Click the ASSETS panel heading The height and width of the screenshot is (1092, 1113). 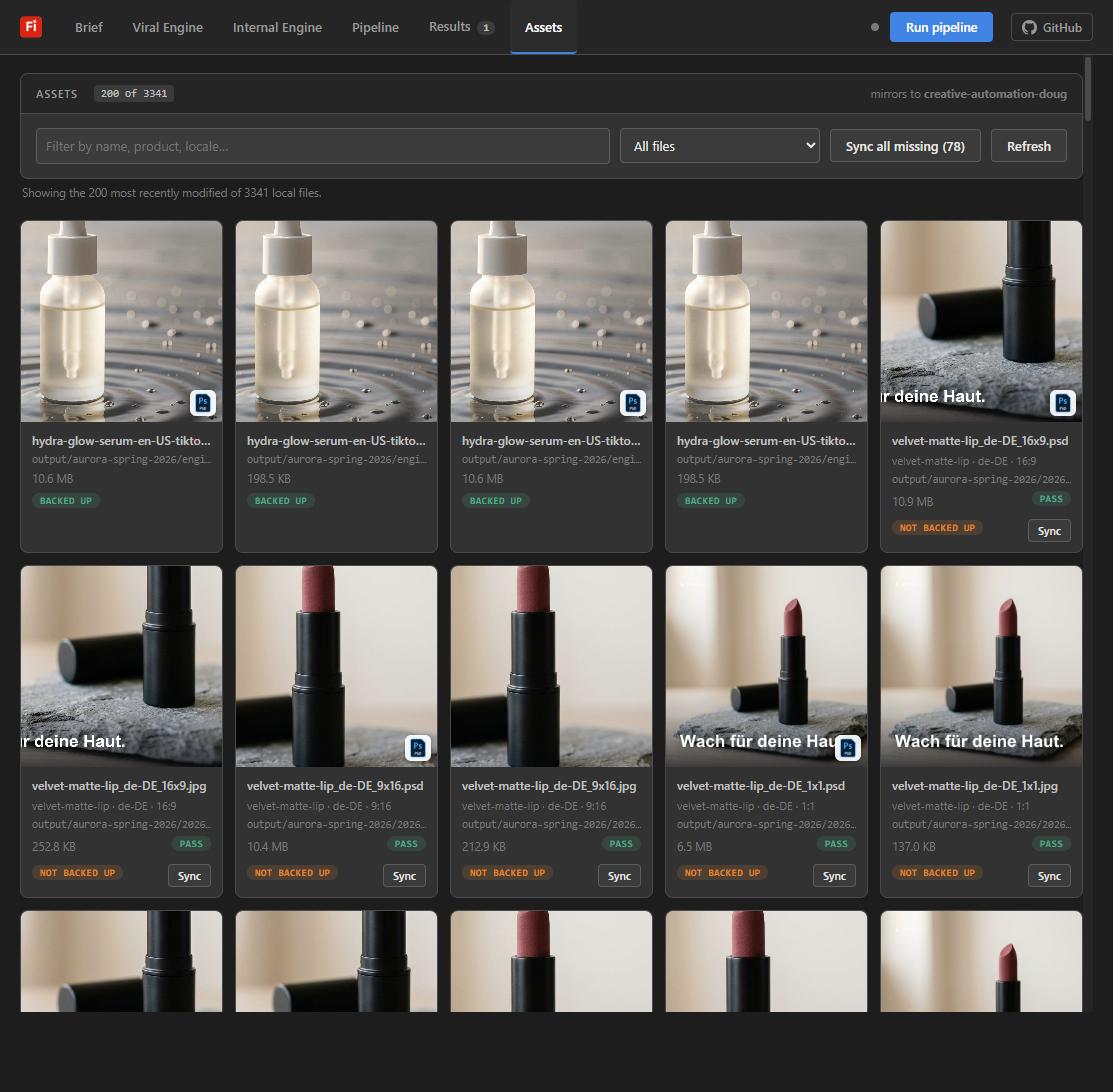coord(56,94)
